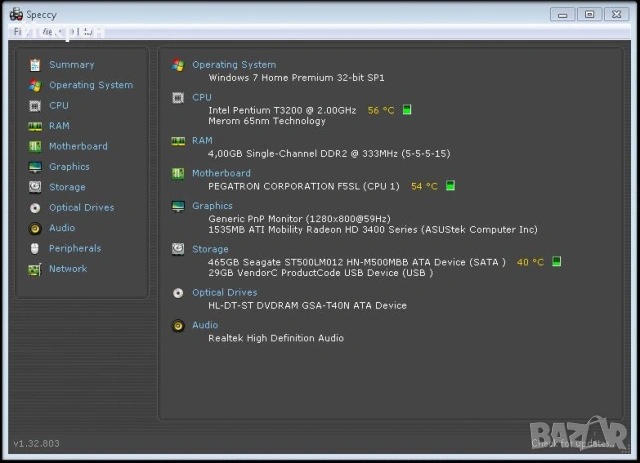This screenshot has width=640, height=463.
Task: Click the Optical Drives disc icon in summary panel
Action: click(178, 293)
